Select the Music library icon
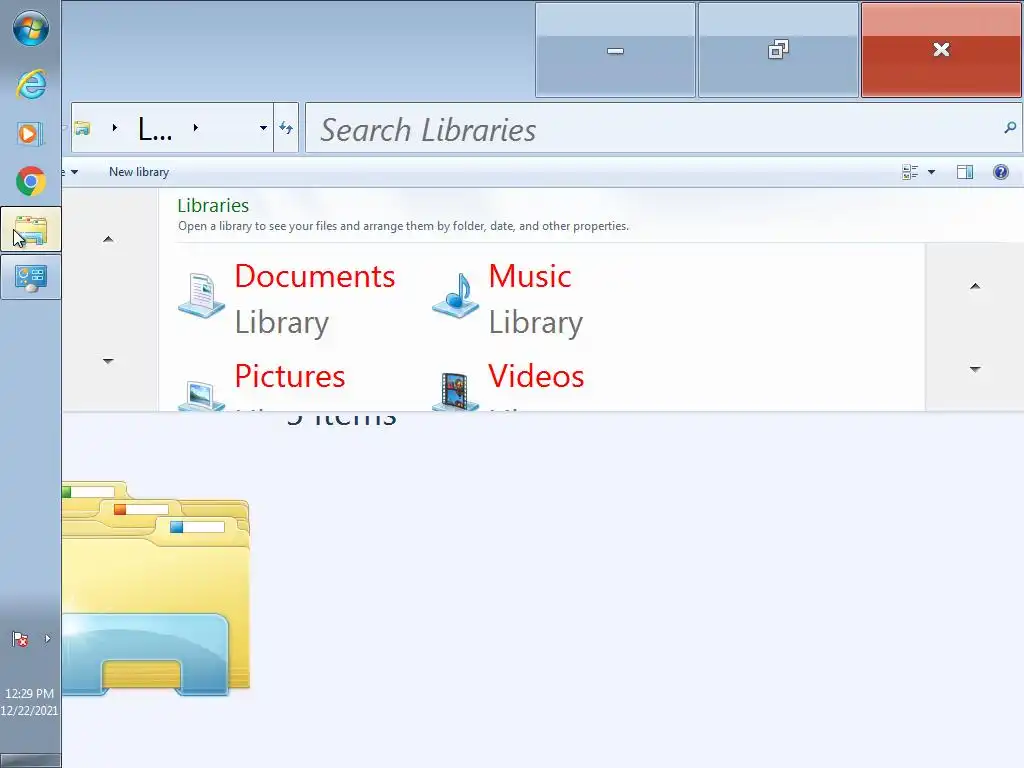Viewport: 1024px width, 768px height. (456, 296)
